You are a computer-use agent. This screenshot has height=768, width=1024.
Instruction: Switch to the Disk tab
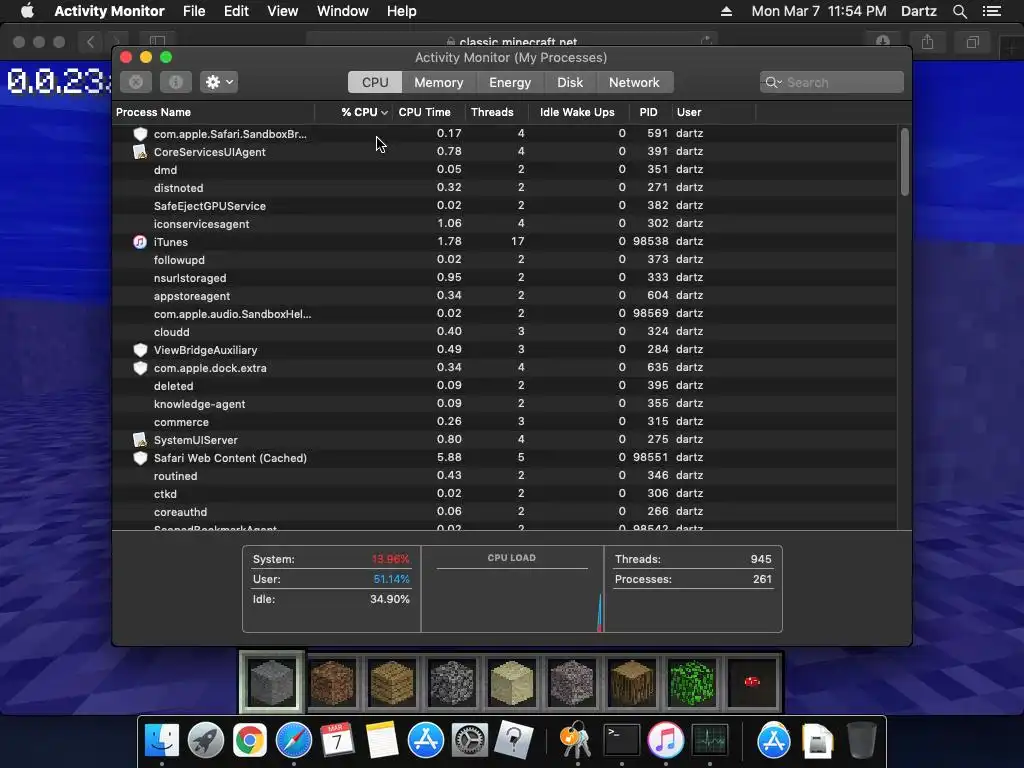click(x=570, y=82)
